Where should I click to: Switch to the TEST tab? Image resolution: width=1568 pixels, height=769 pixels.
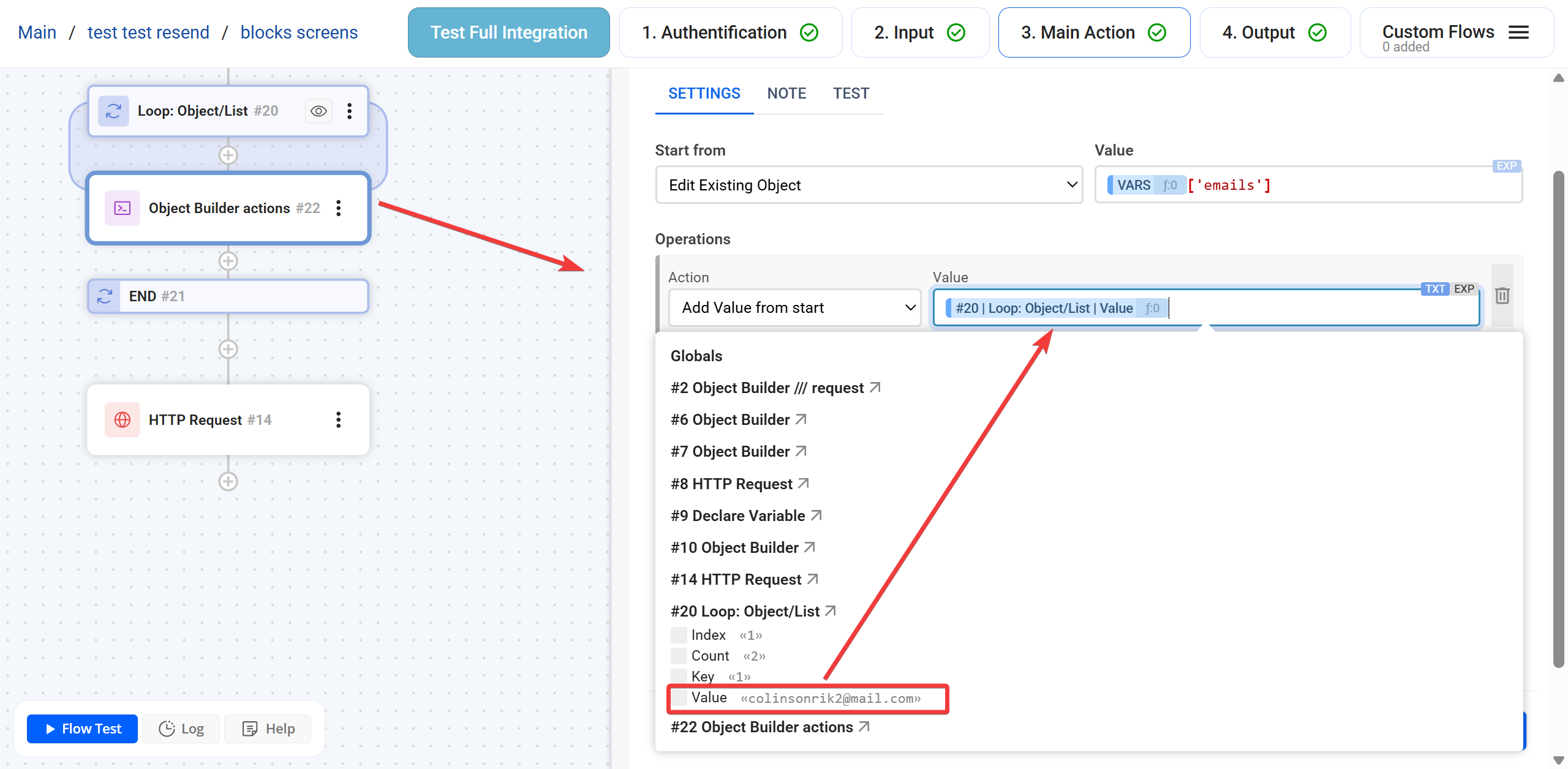851,93
